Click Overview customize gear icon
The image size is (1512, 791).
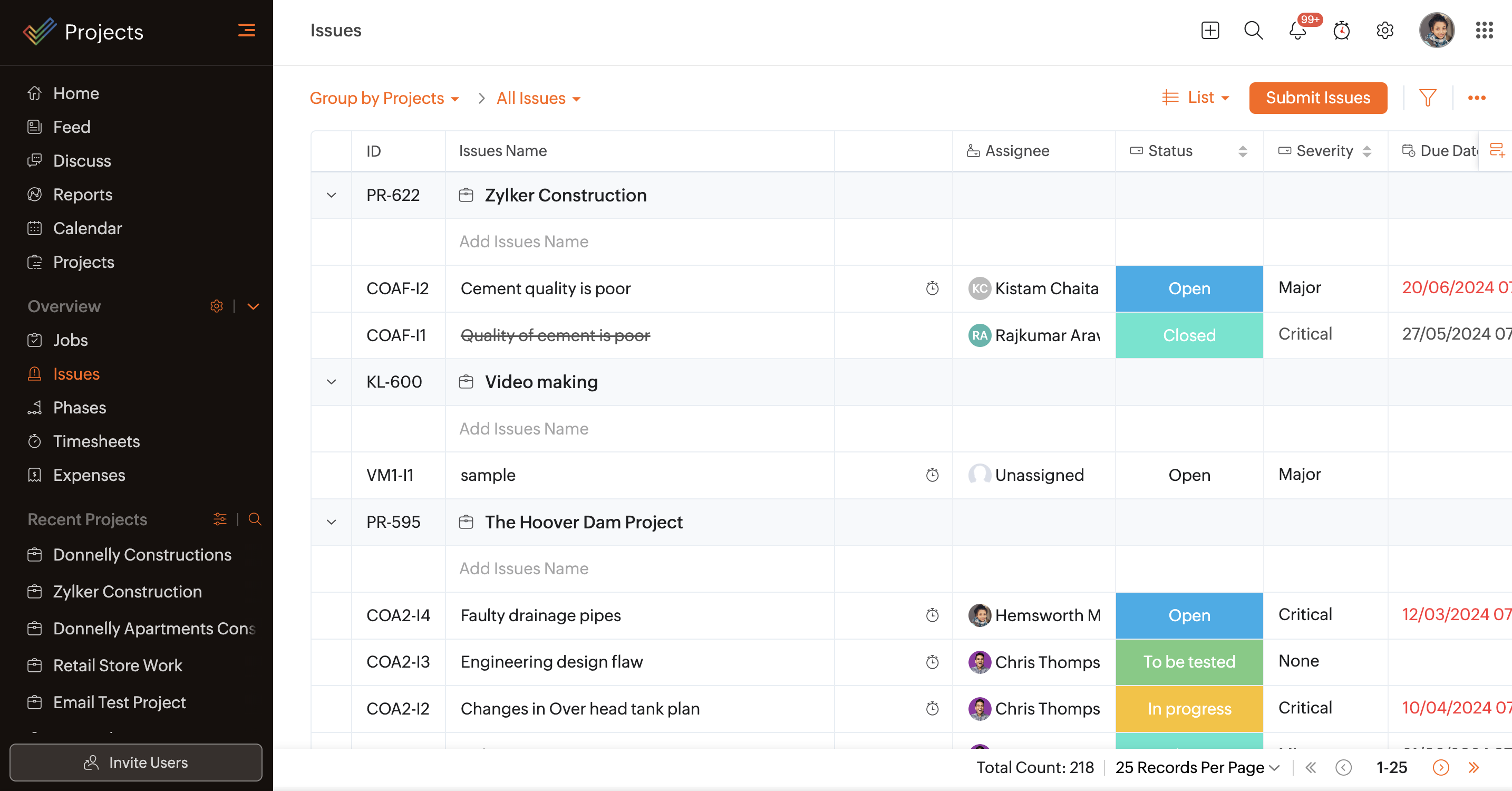click(x=217, y=306)
